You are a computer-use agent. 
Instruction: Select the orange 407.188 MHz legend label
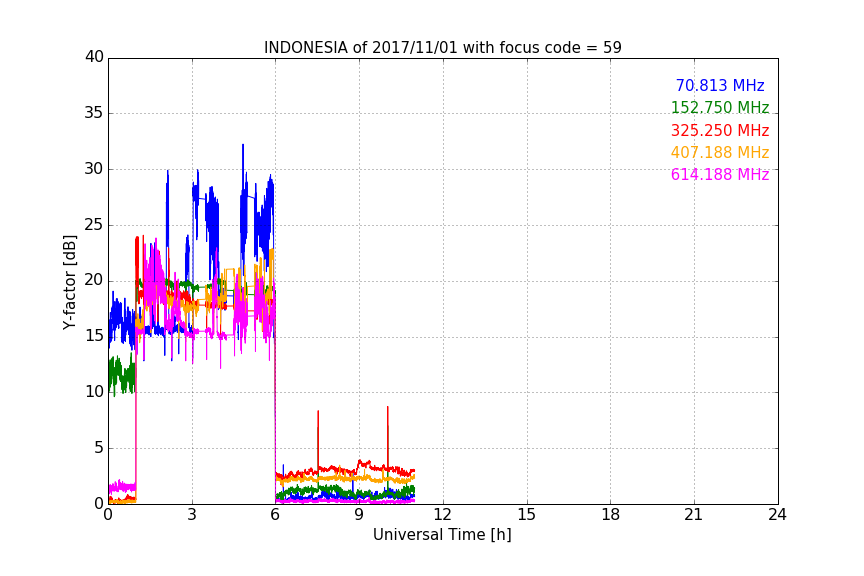[720, 152]
